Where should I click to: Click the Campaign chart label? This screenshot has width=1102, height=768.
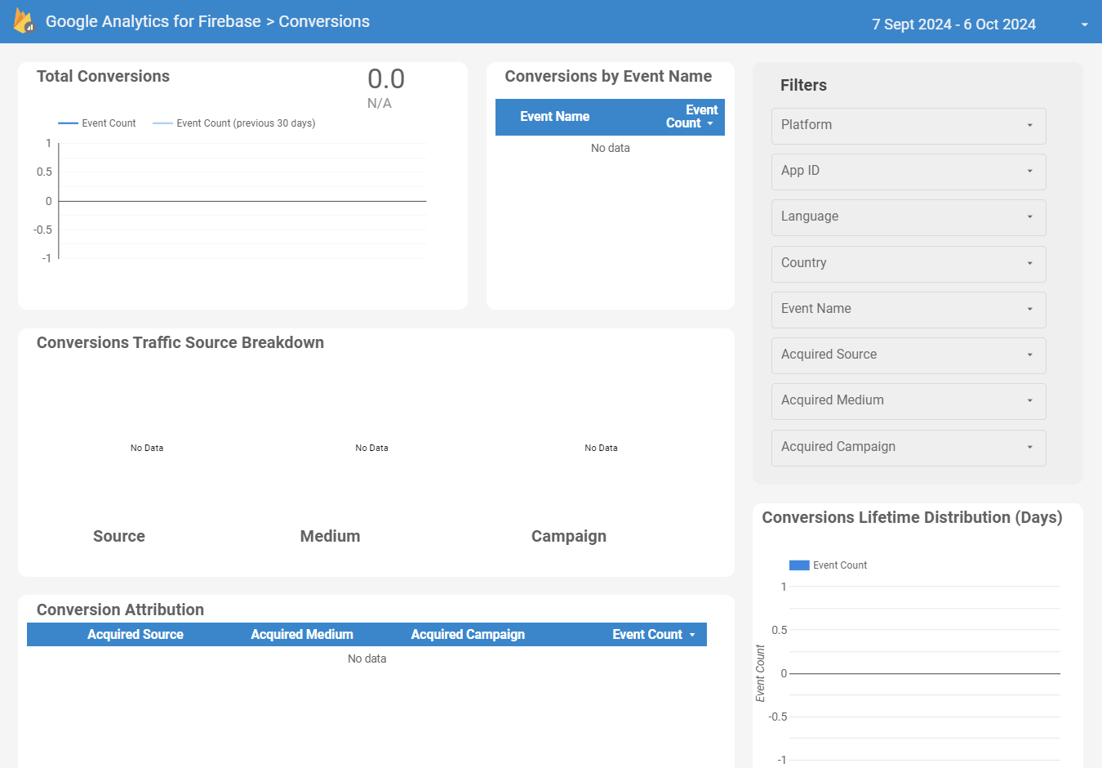click(x=569, y=536)
